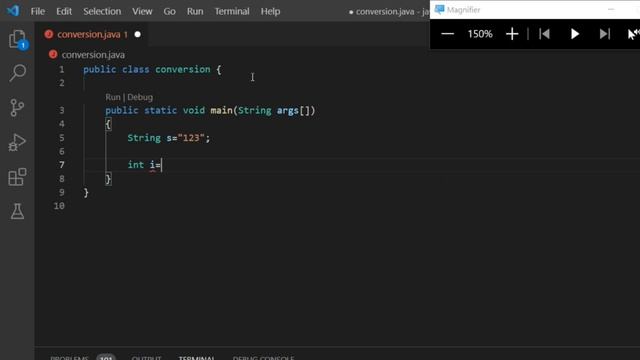640x360 pixels.
Task: Switch to the OUTPUT panel tab
Action: [x=146, y=358]
